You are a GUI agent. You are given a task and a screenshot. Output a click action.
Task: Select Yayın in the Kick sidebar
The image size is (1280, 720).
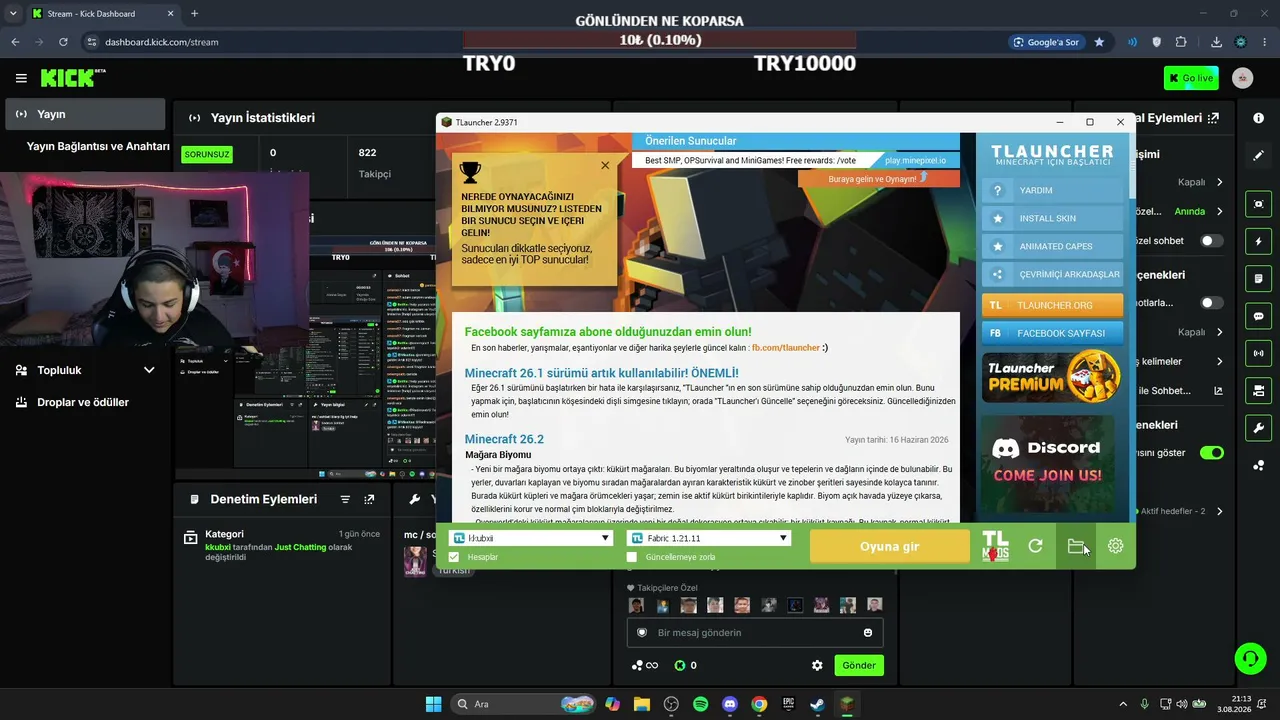pos(85,114)
